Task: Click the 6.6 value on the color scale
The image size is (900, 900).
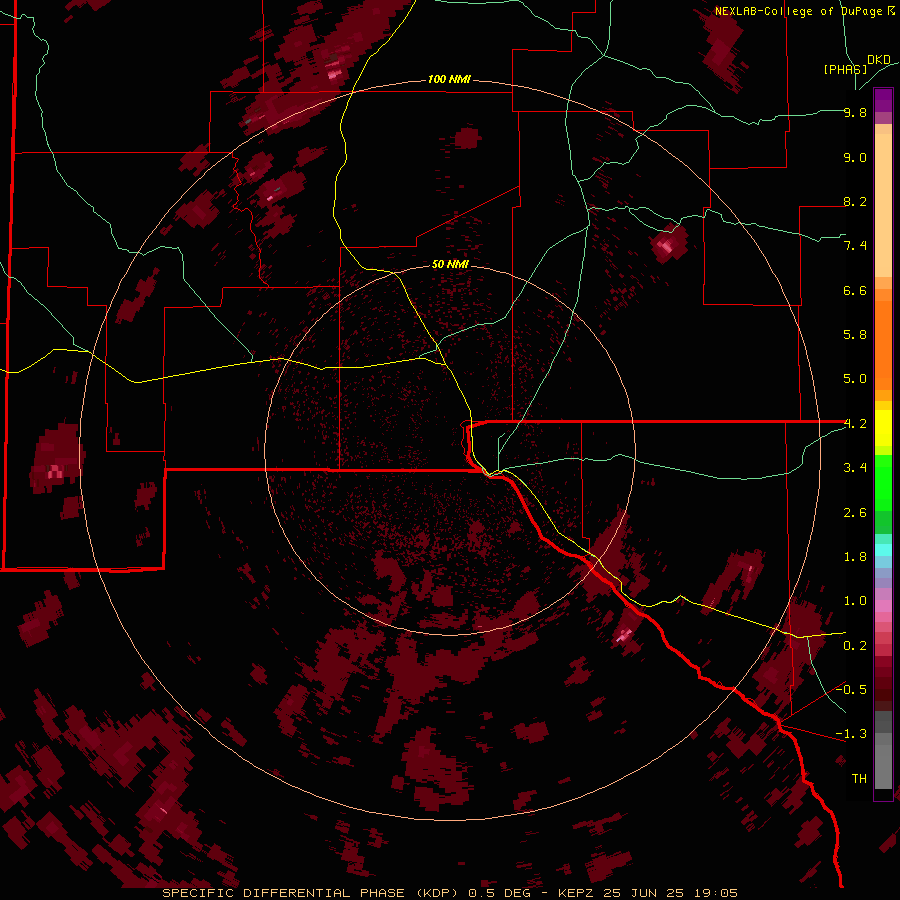Action: click(x=855, y=290)
